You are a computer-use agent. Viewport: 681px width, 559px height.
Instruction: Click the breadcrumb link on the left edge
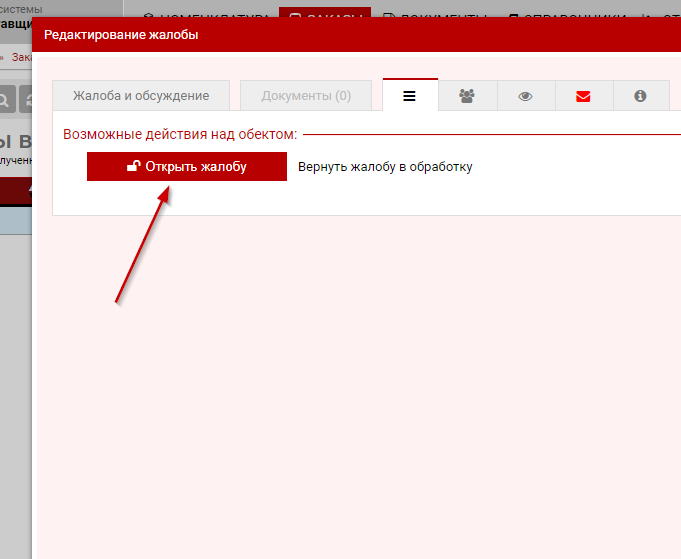[x=20, y=57]
